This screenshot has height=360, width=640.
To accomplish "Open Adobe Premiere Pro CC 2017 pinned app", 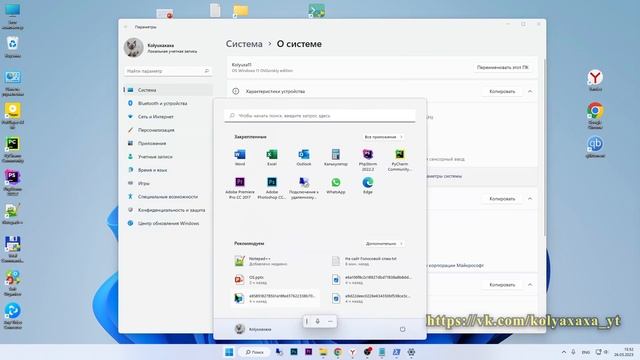I will (240, 188).
